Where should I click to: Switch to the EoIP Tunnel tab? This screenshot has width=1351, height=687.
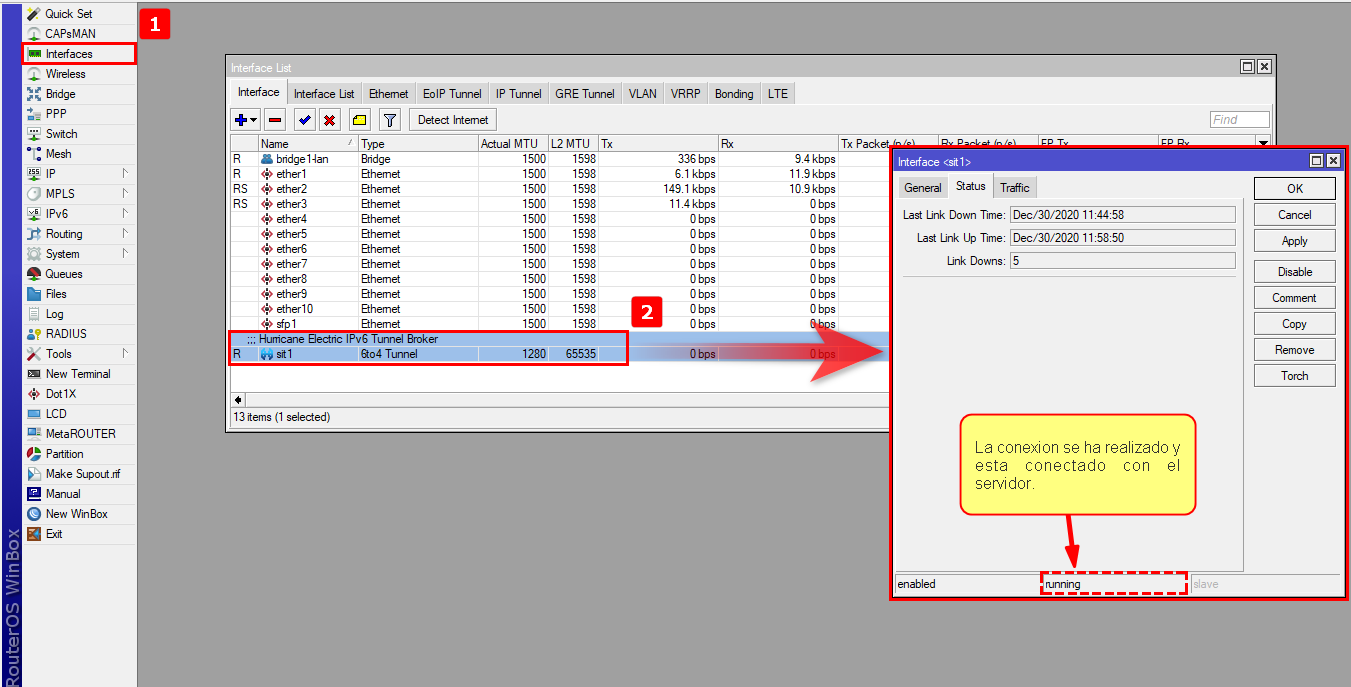452,94
